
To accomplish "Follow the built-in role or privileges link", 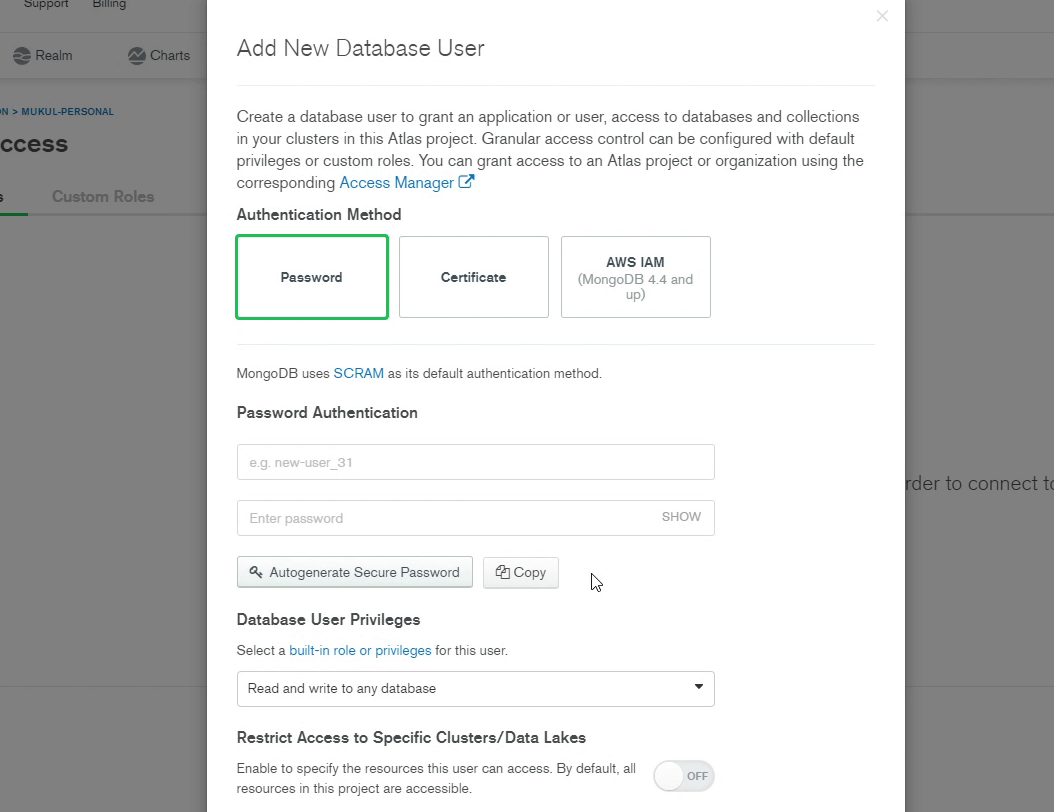I will (360, 650).
